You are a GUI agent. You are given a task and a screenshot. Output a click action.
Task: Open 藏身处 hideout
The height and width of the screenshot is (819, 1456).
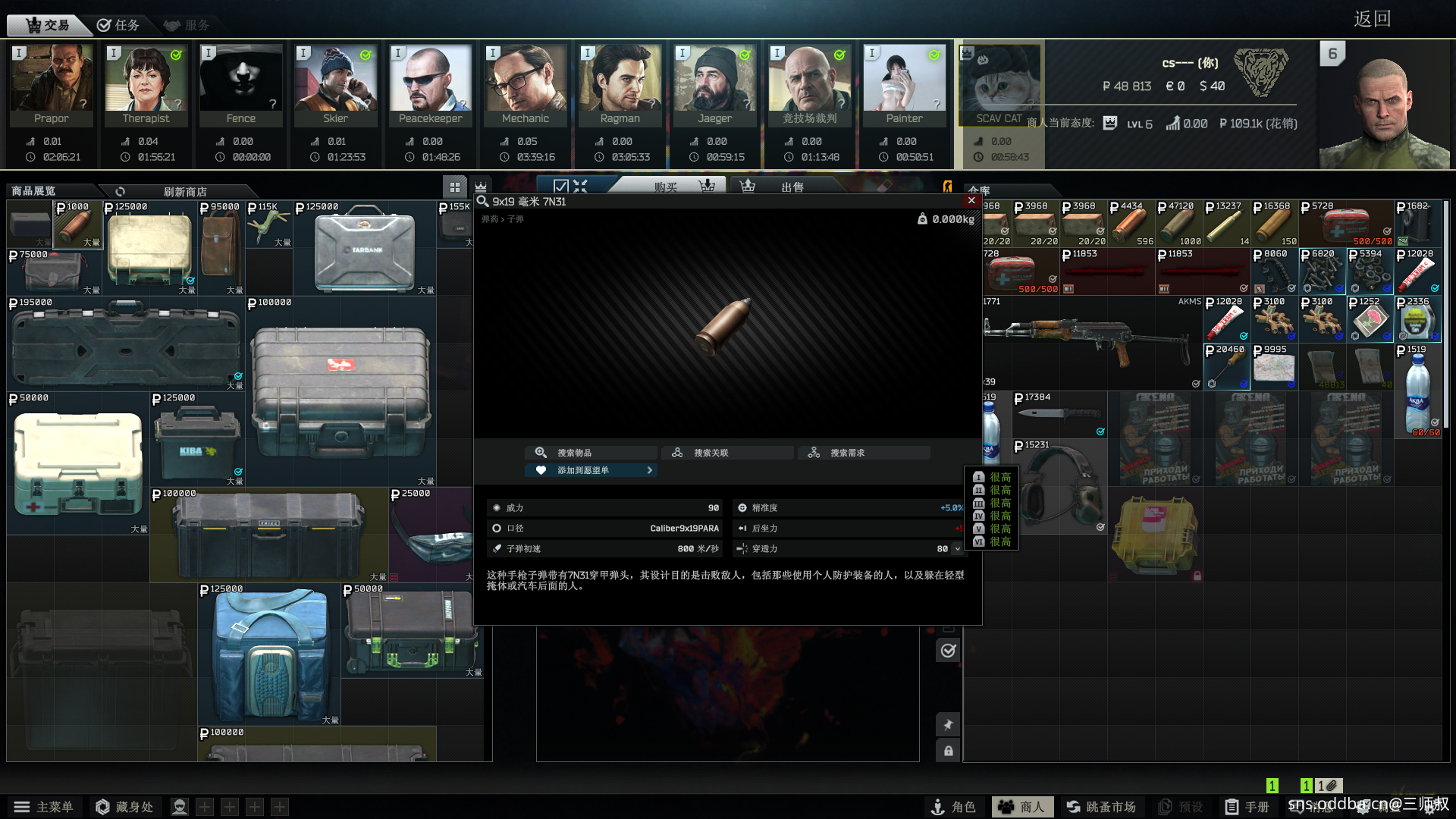(x=125, y=807)
